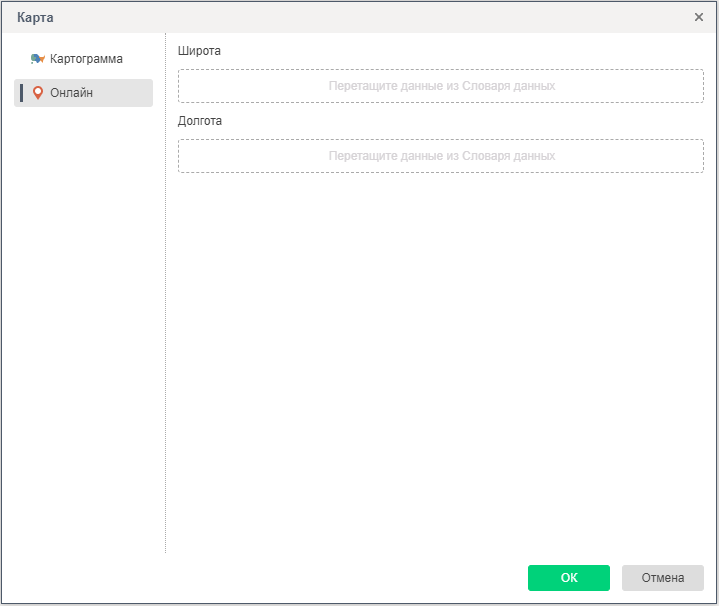Click the Карта dialog title text

point(36,17)
